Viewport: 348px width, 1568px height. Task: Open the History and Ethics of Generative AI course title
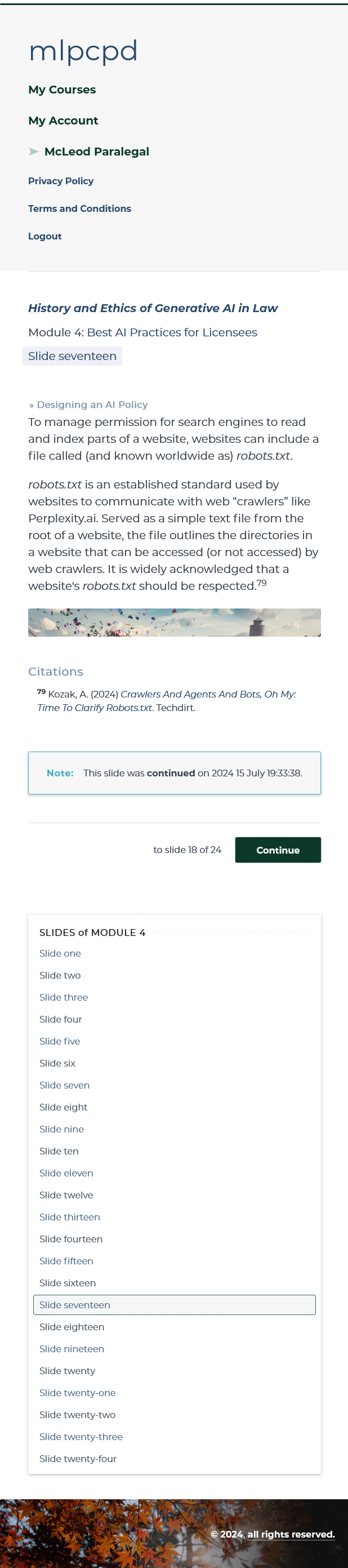[153, 308]
